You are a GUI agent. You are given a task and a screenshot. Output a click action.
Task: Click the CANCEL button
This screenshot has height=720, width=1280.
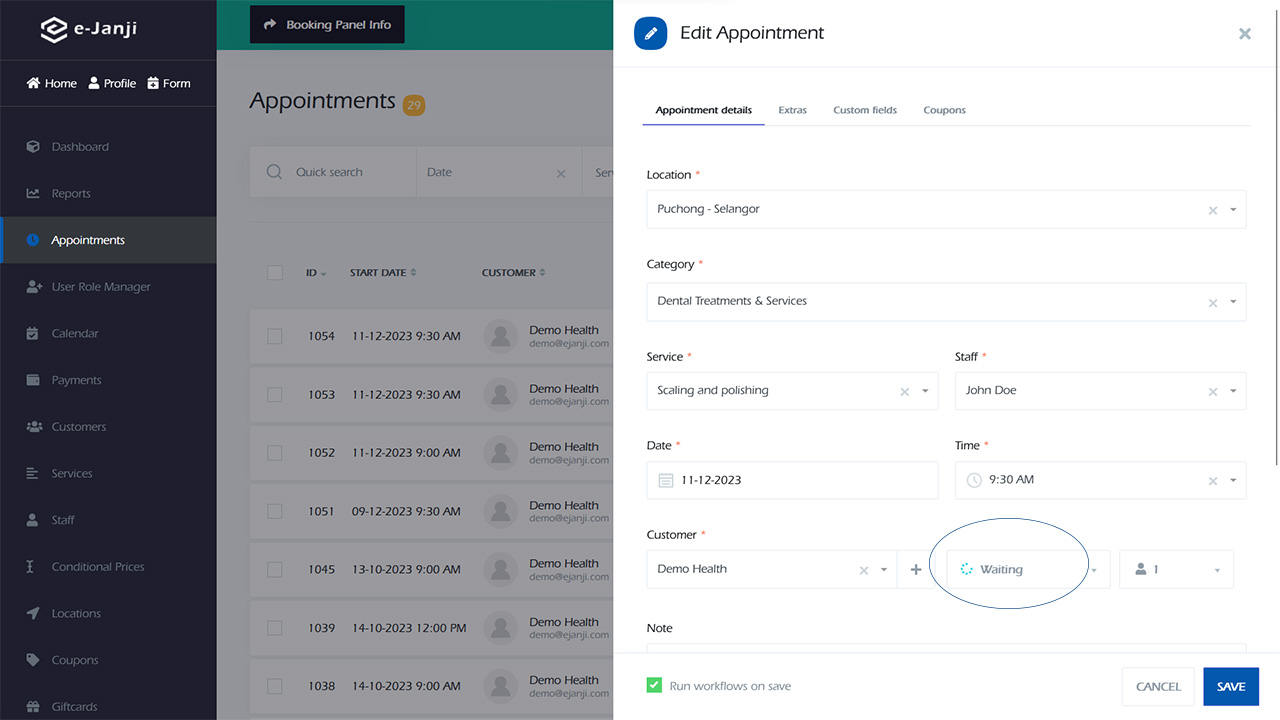point(1158,687)
